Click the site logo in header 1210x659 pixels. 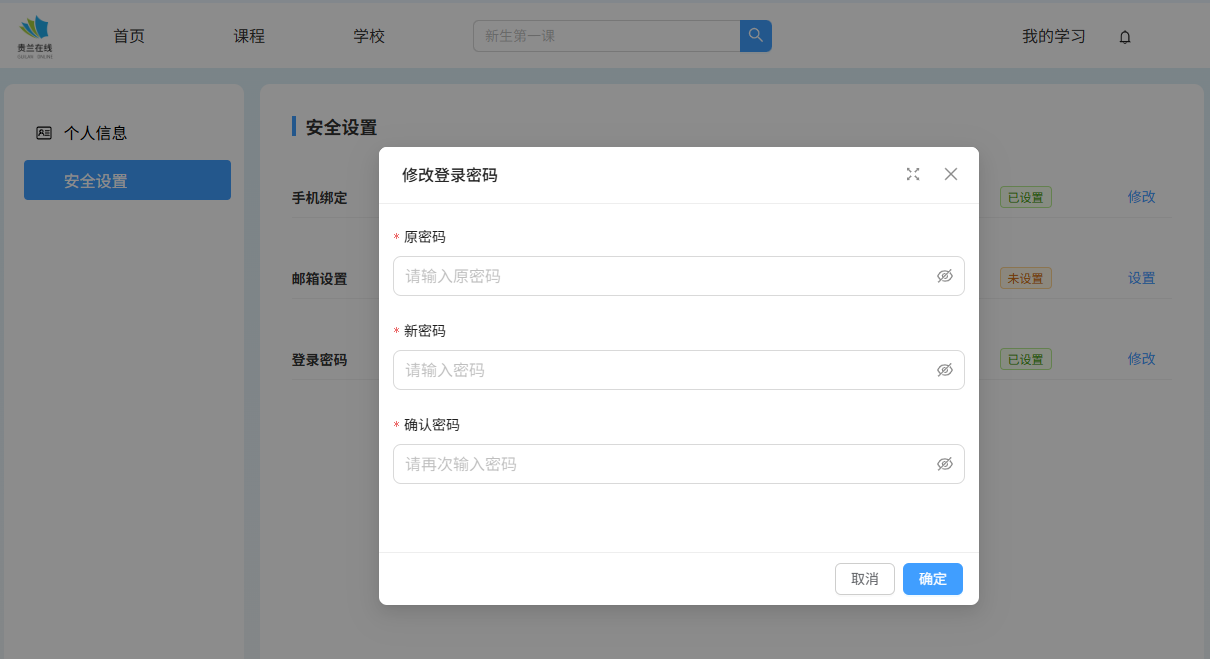(x=35, y=36)
